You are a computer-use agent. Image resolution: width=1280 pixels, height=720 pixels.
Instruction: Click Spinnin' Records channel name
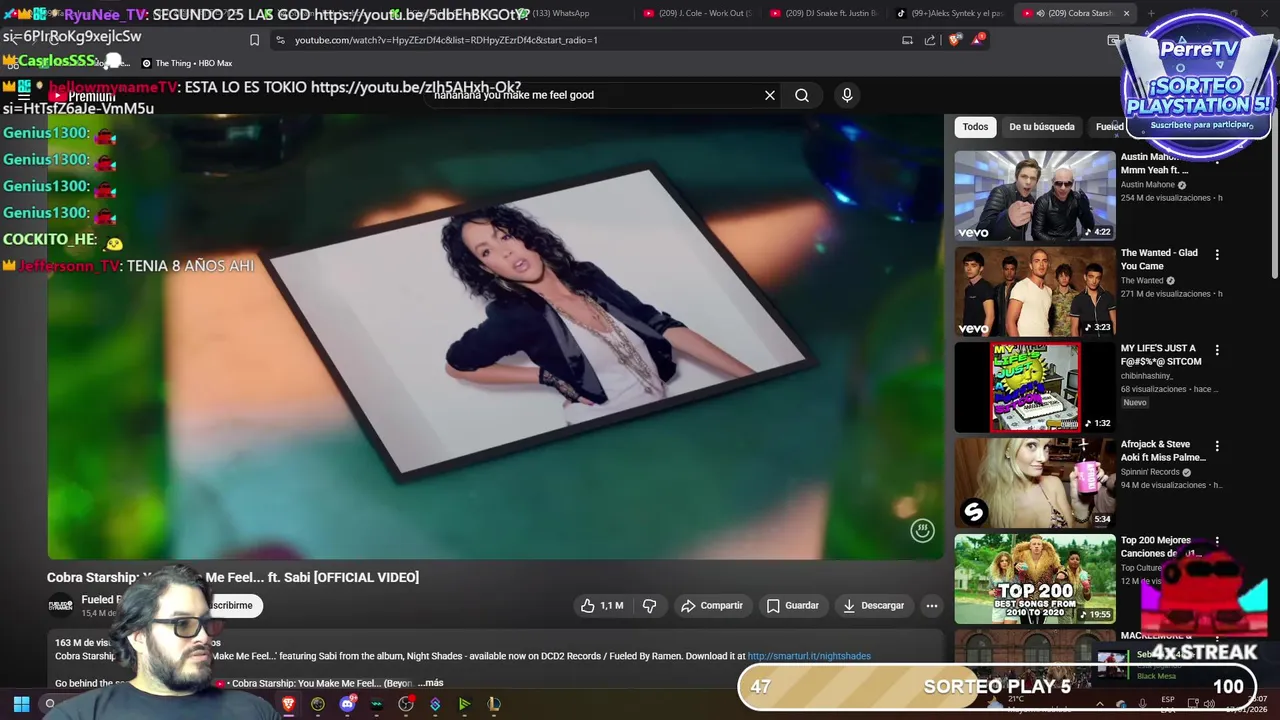point(1150,472)
